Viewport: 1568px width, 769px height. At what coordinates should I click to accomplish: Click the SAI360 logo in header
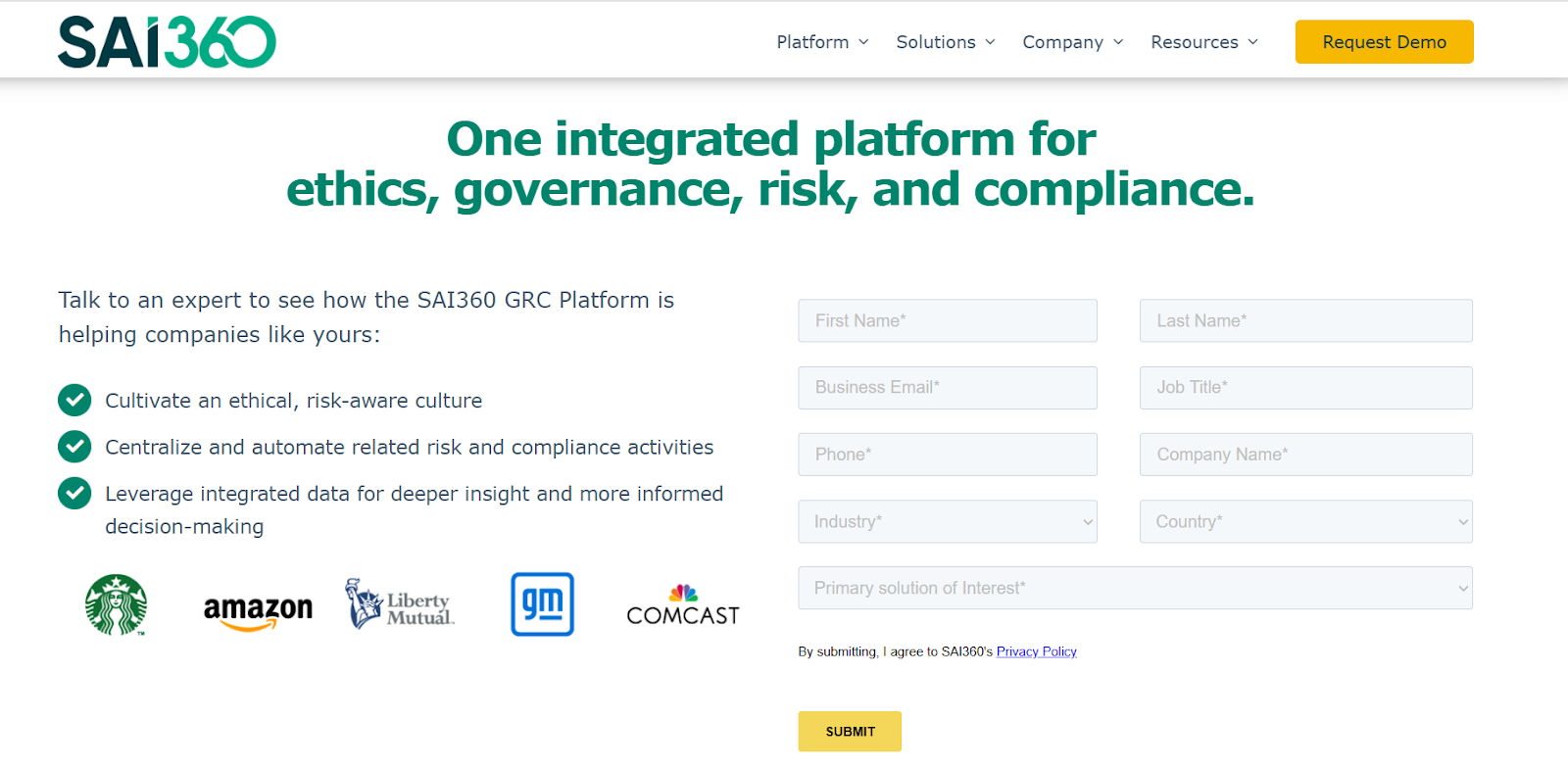[167, 42]
